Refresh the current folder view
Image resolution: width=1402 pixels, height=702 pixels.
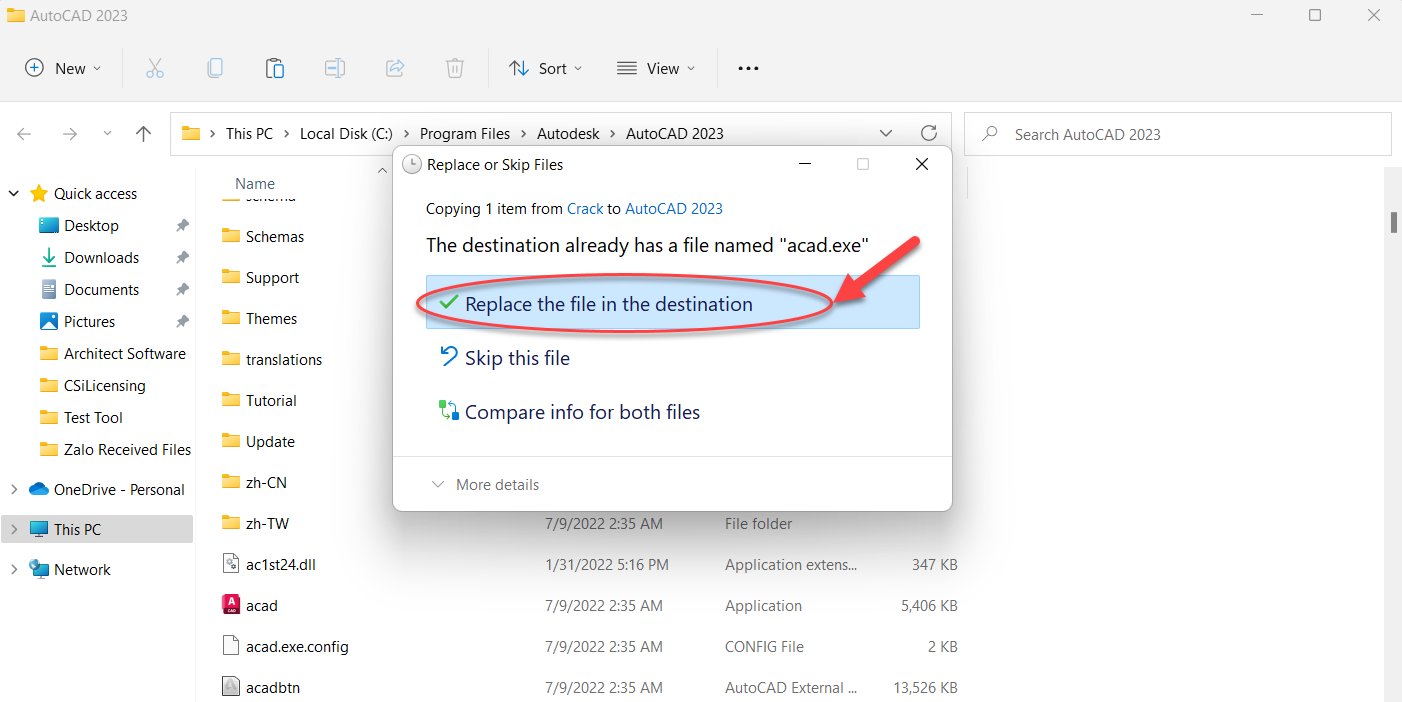pyautogui.click(x=928, y=133)
